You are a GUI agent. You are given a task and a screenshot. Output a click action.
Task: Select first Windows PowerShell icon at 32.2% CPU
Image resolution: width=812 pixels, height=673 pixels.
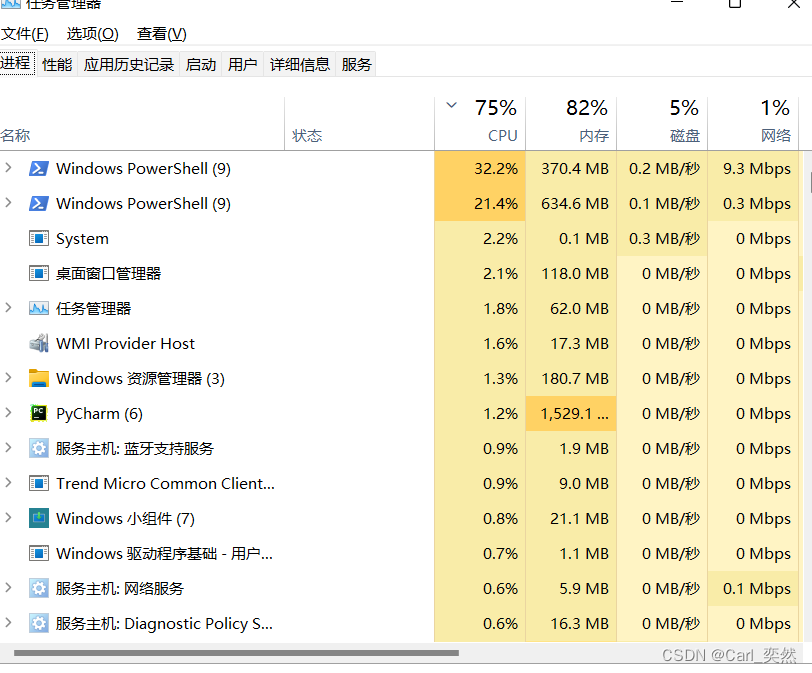pos(39,169)
